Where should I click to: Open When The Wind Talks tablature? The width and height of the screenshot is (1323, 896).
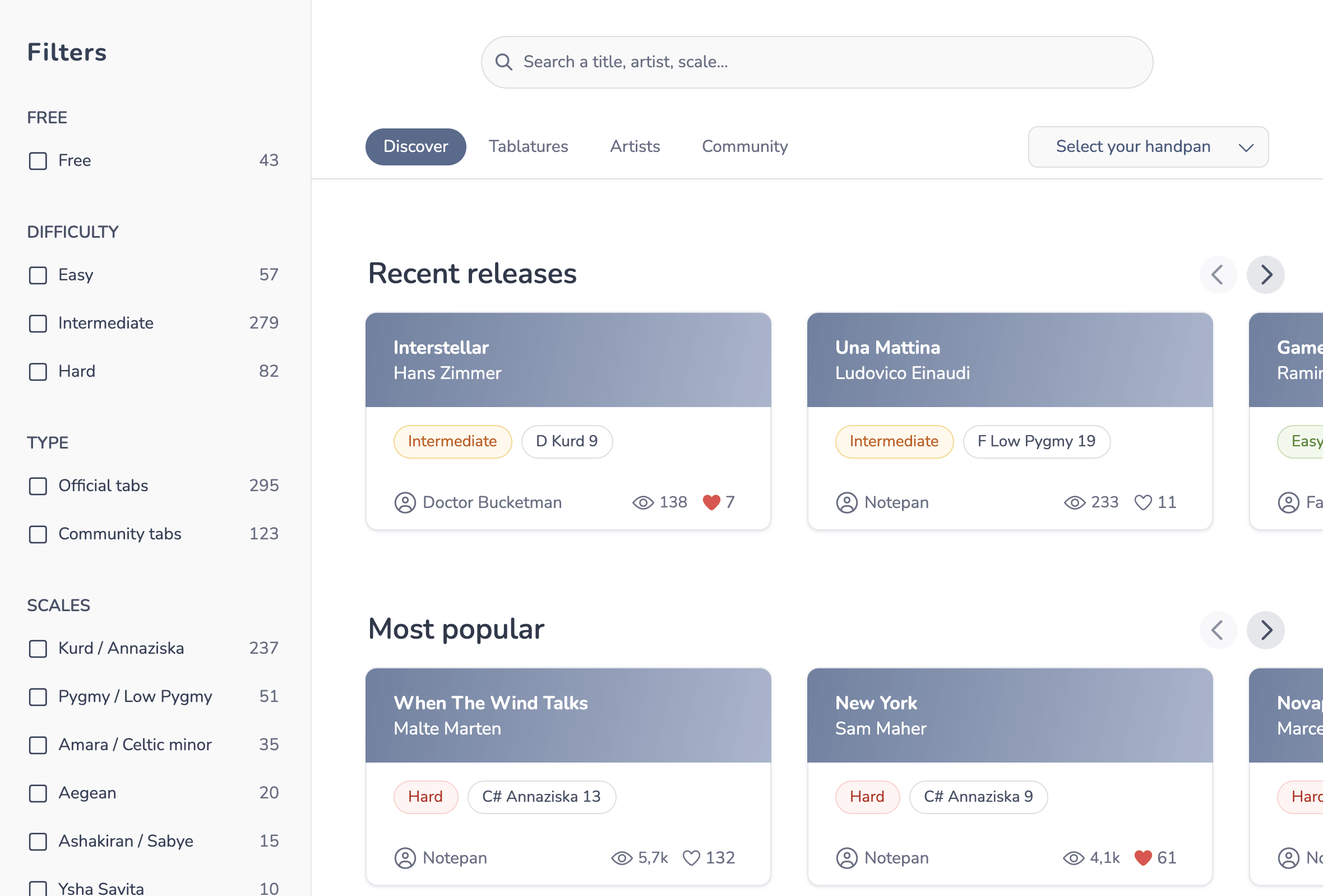pos(491,703)
